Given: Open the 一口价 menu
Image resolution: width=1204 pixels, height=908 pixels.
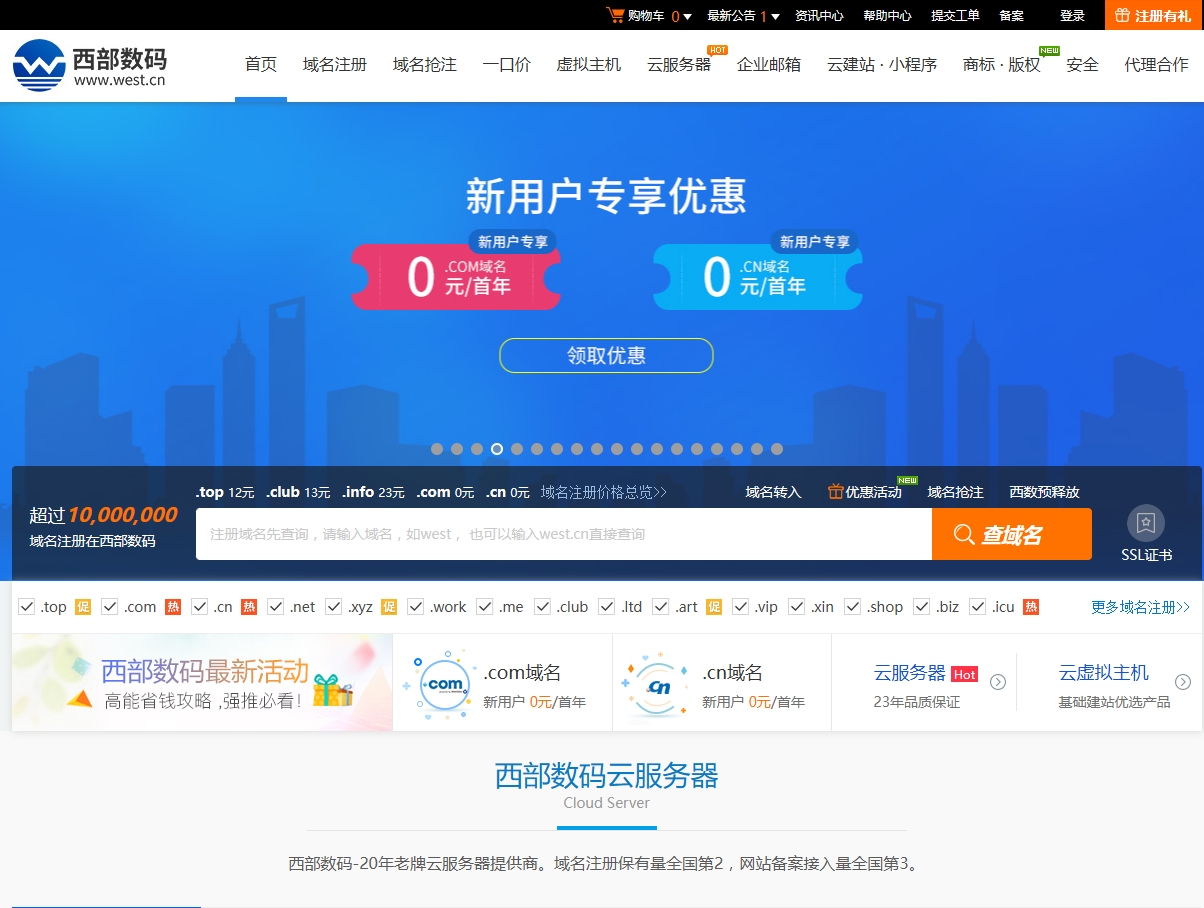Looking at the screenshot, I should [x=507, y=64].
